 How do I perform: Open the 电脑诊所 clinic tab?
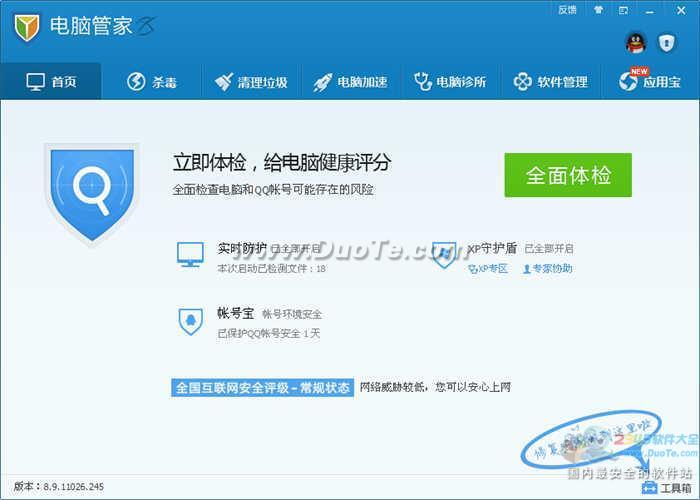[x=451, y=82]
